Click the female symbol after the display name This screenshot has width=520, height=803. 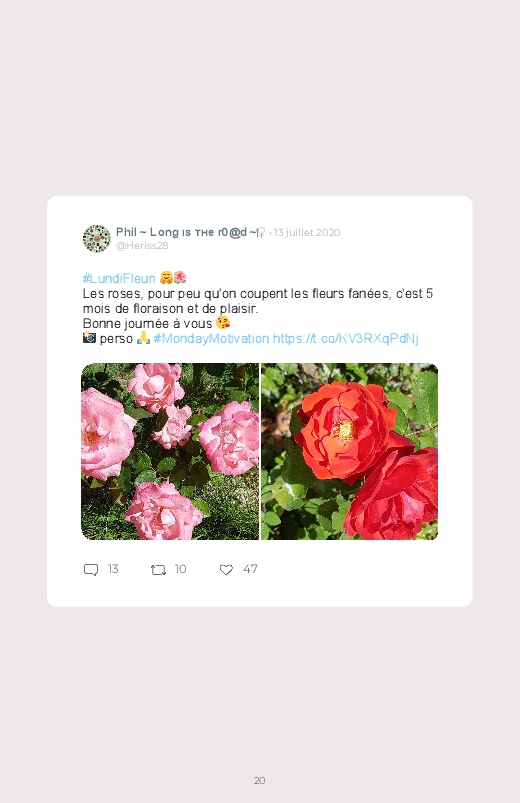261,233
